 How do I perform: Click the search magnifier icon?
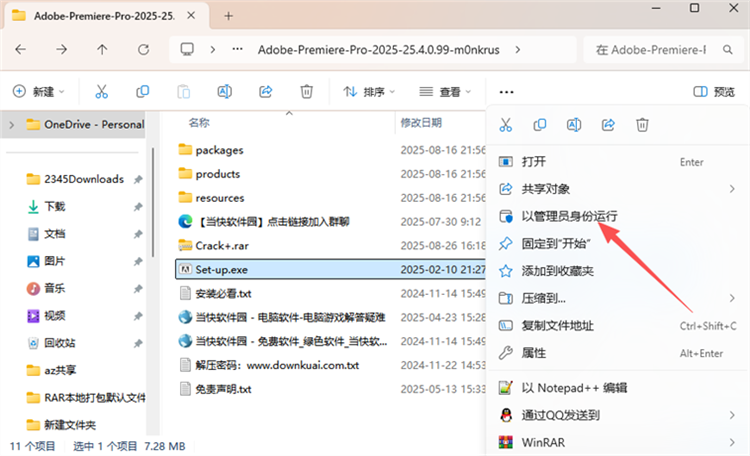click(x=728, y=49)
